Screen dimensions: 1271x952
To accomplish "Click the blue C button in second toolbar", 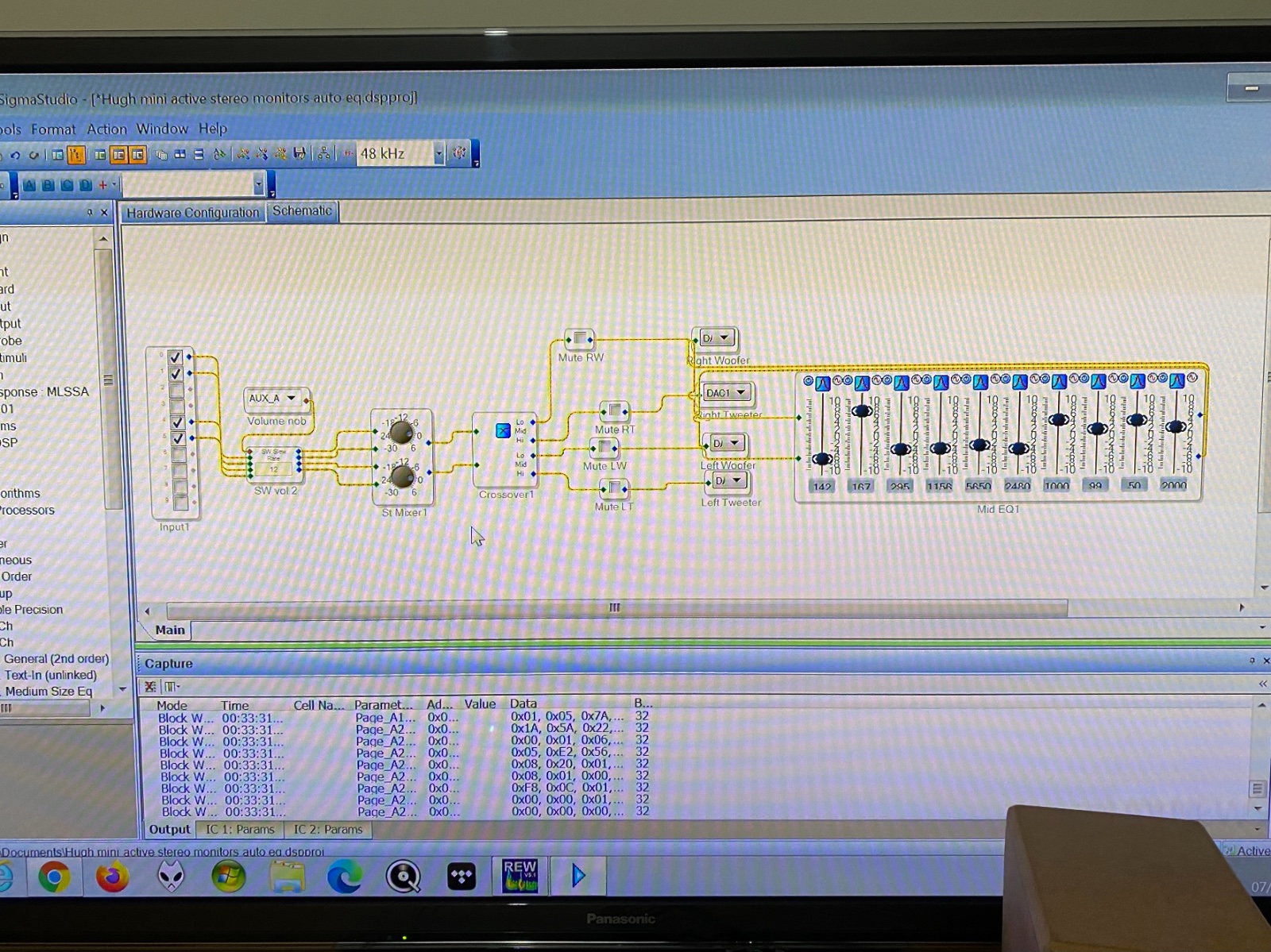I will click(x=68, y=185).
